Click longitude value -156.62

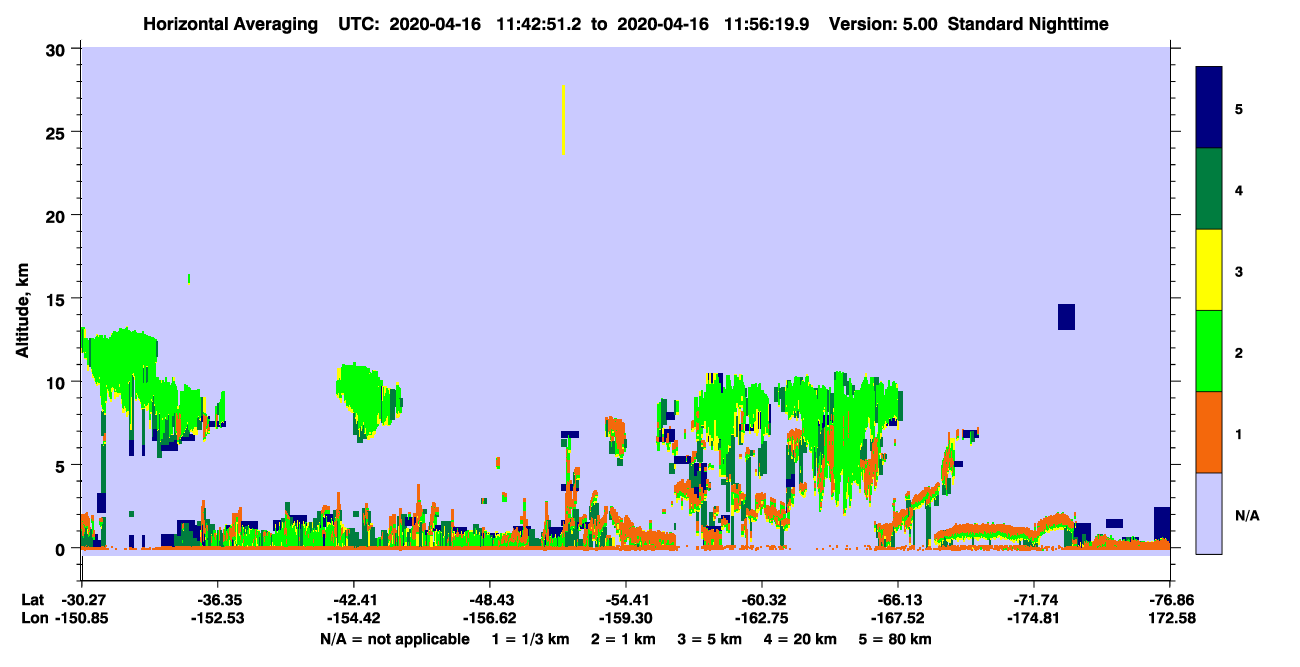[x=490, y=618]
